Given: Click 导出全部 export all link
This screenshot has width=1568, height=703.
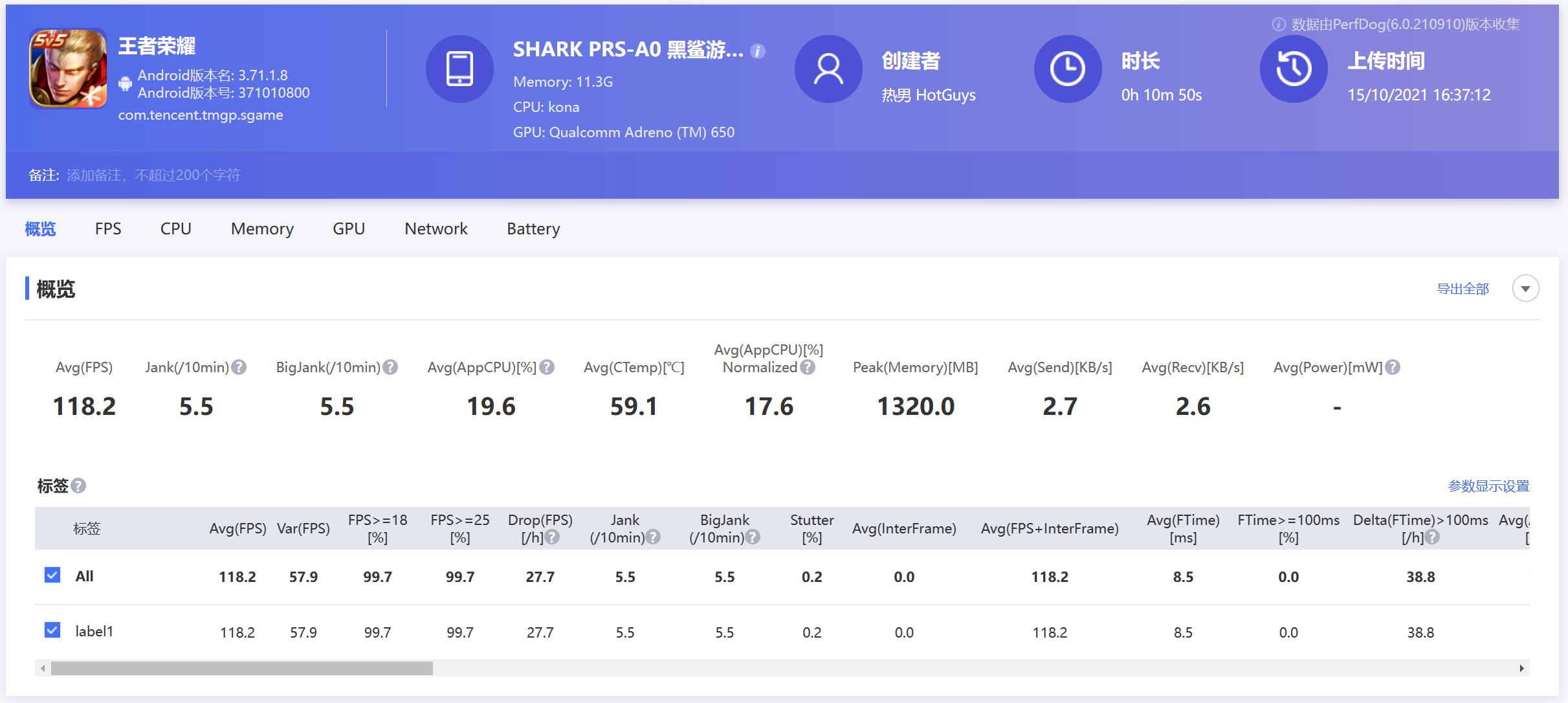Looking at the screenshot, I should click(x=1463, y=289).
